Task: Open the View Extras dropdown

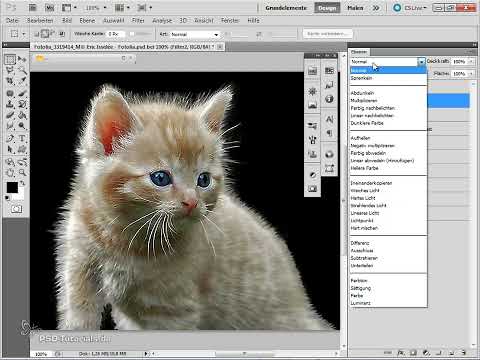Action: coord(69,7)
